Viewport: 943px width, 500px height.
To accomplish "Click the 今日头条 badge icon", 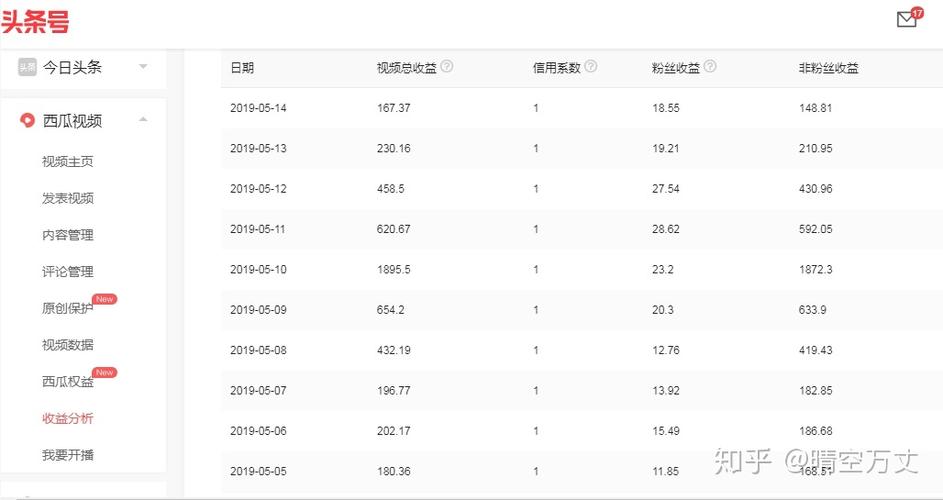I will 27,67.
